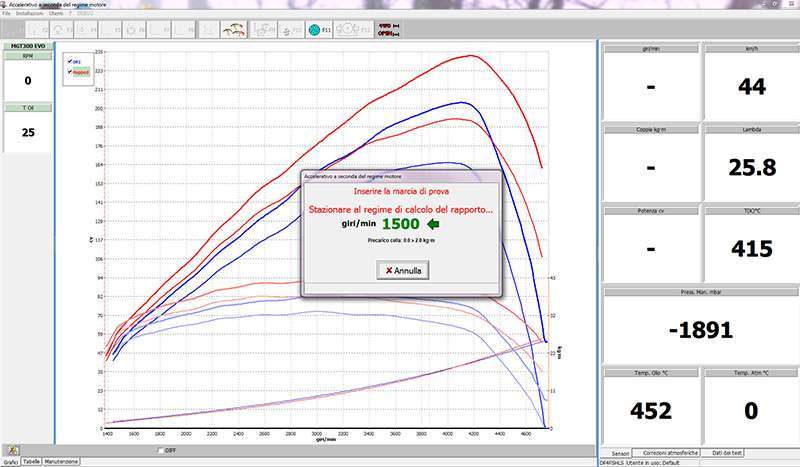
Task: Open the Utenti menu
Action: click(55, 13)
